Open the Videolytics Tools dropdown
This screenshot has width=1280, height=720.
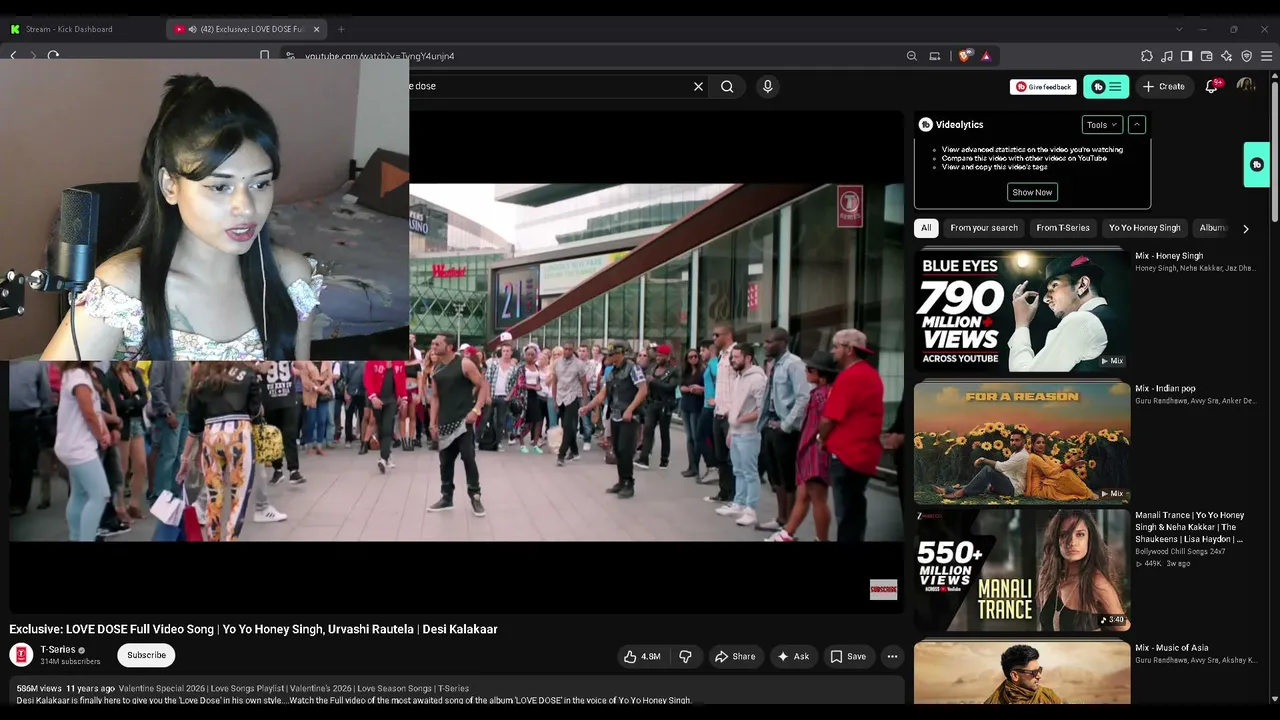coord(1101,125)
